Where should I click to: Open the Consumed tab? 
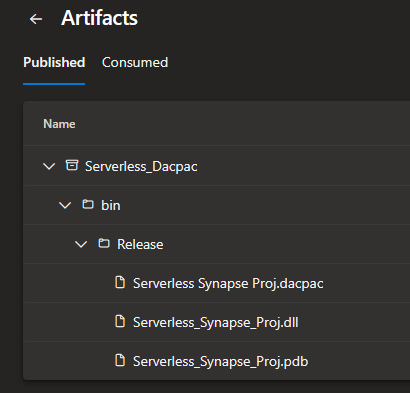[135, 62]
